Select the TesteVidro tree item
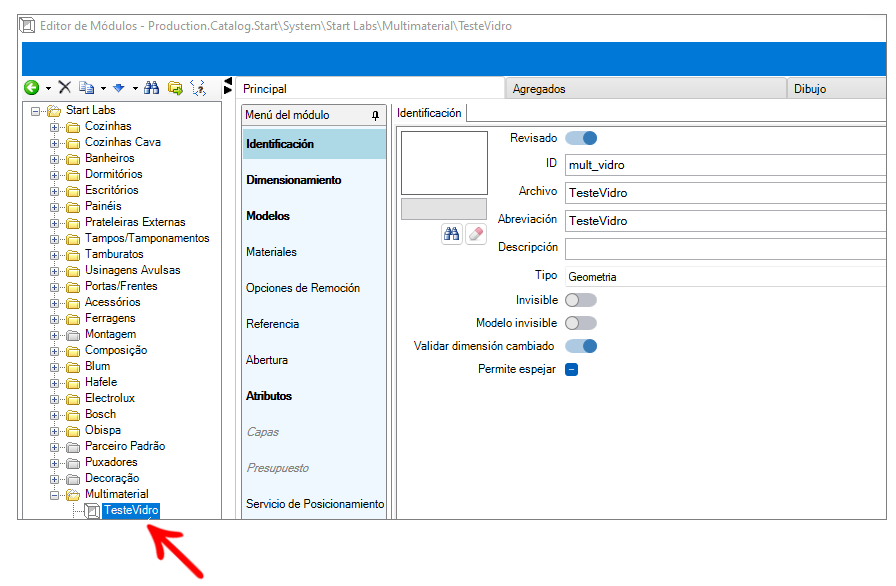The height and width of the screenshot is (586, 896). pyautogui.click(x=131, y=511)
